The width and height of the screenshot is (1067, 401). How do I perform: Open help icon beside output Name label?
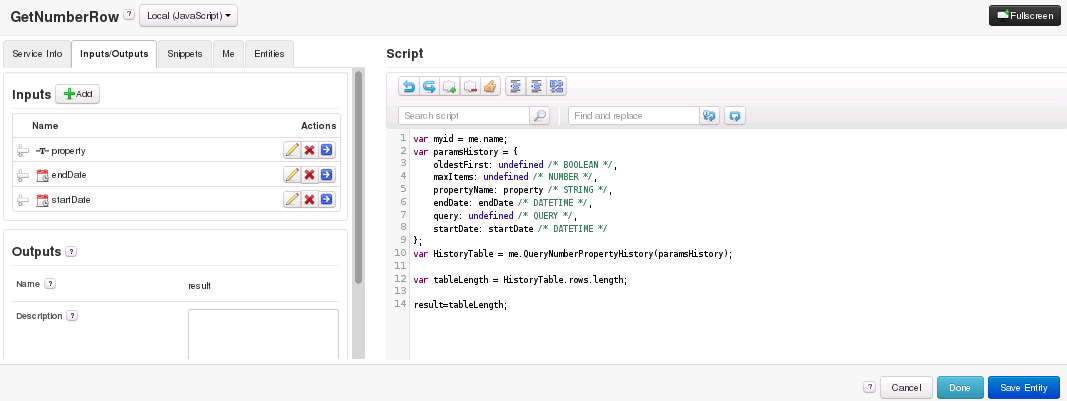point(50,284)
